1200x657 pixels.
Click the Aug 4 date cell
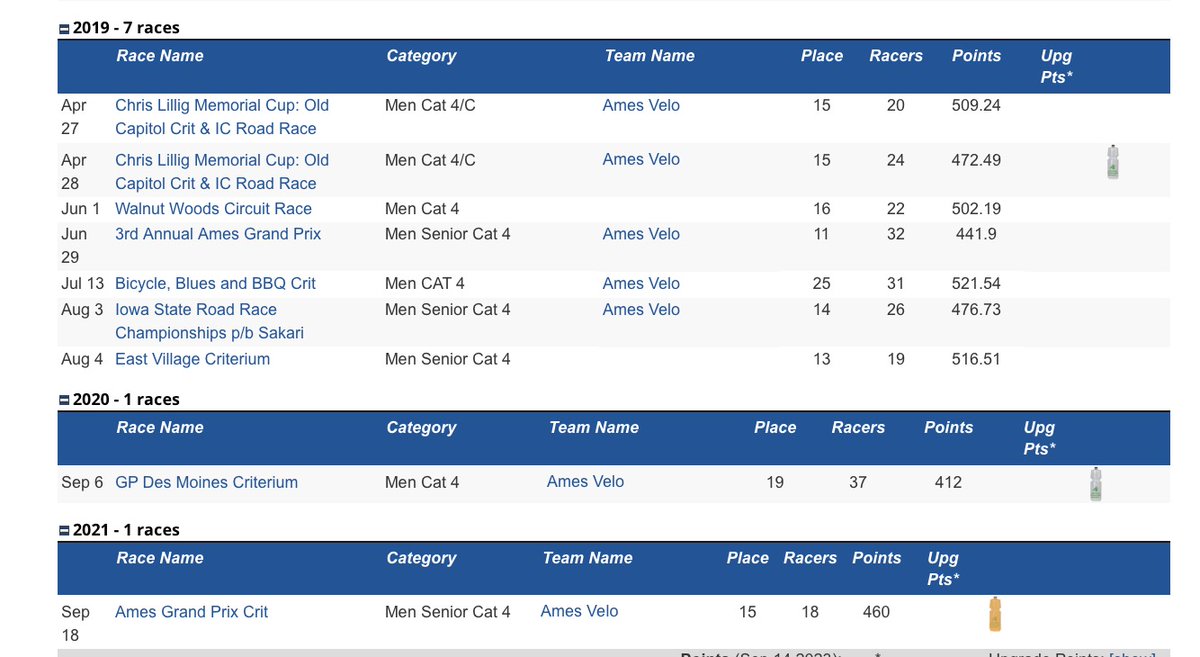tap(82, 359)
